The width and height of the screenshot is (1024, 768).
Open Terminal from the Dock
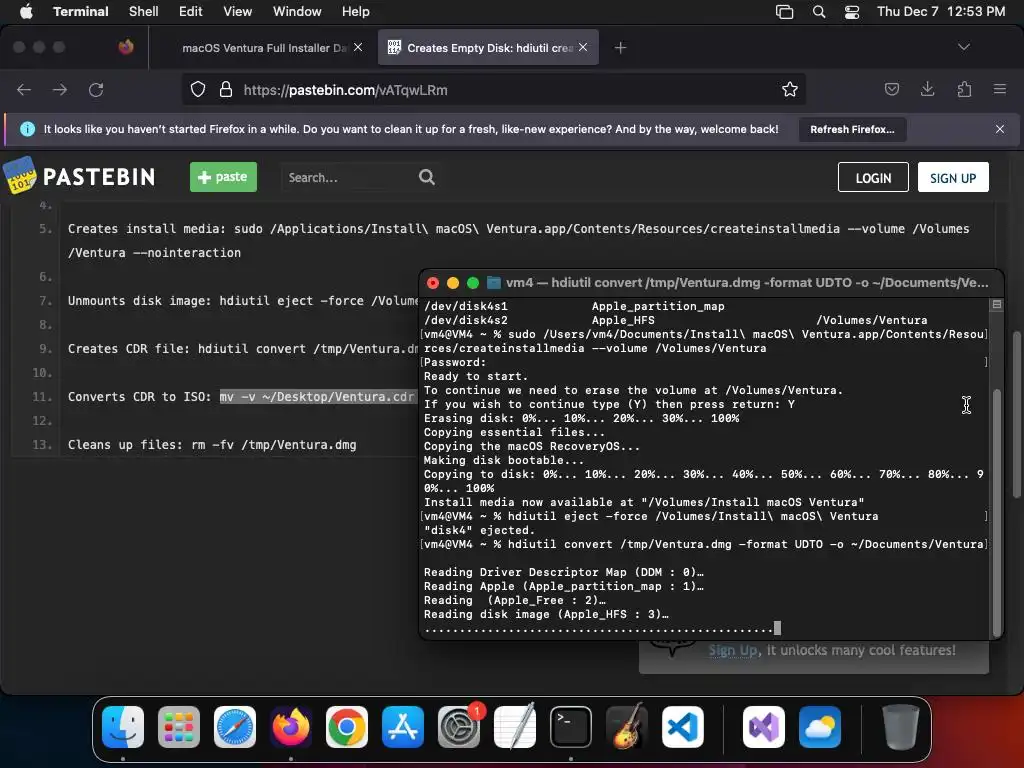[571, 726]
